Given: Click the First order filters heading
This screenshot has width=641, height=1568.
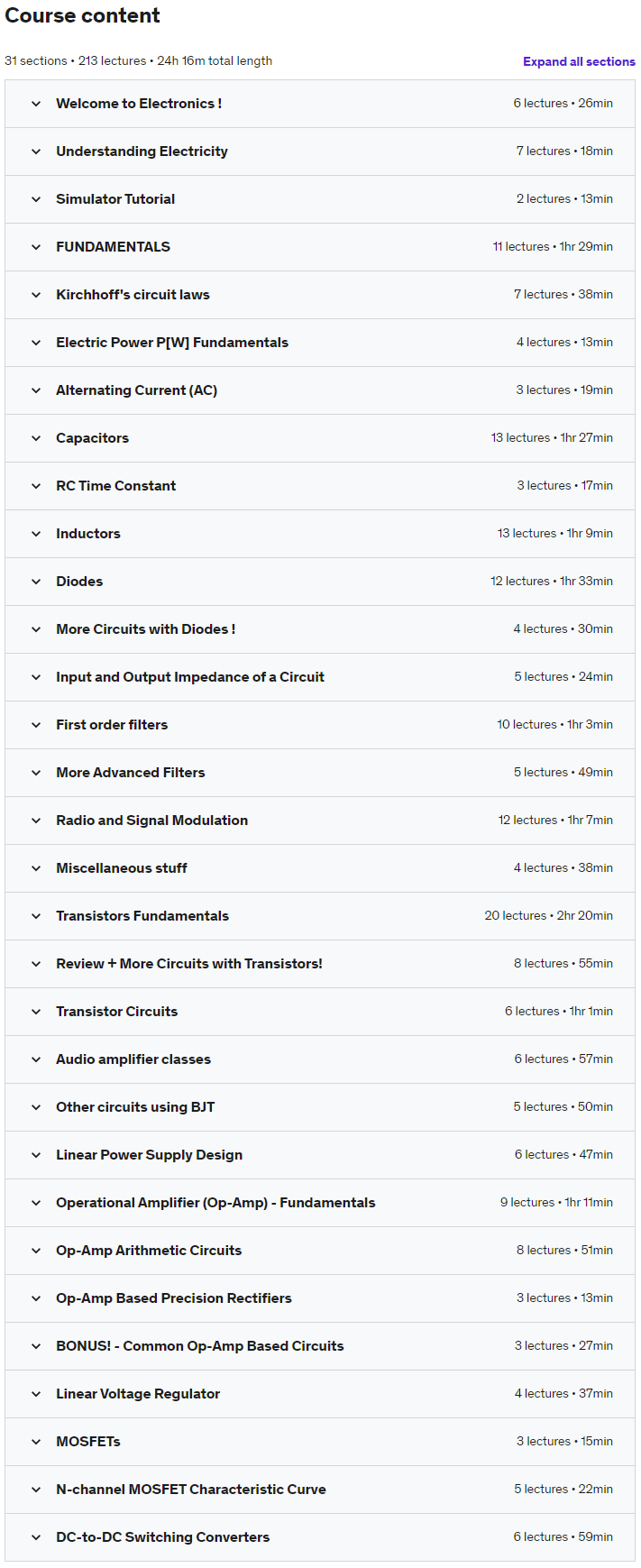Looking at the screenshot, I should (x=112, y=725).
